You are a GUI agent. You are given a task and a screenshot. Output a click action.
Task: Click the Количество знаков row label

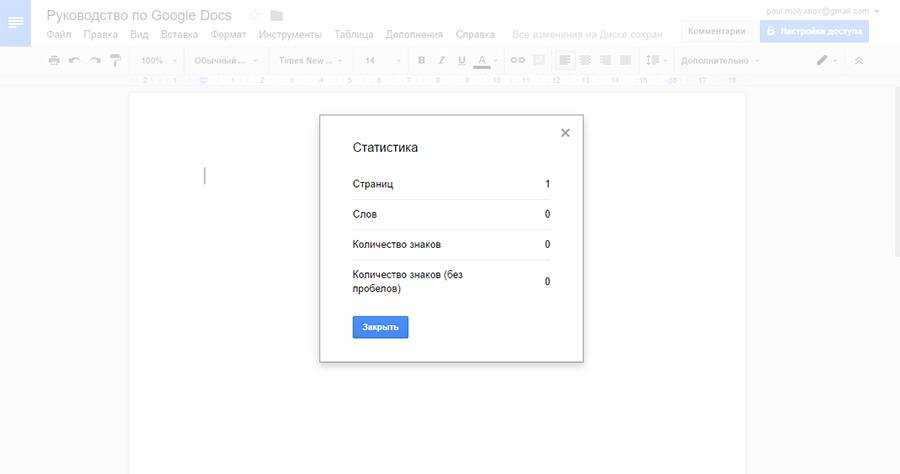pyautogui.click(x=397, y=244)
